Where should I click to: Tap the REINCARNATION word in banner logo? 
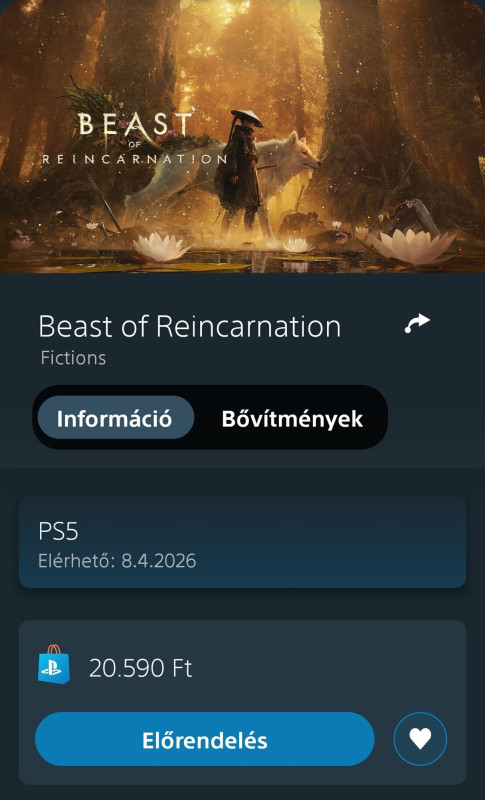coord(134,159)
